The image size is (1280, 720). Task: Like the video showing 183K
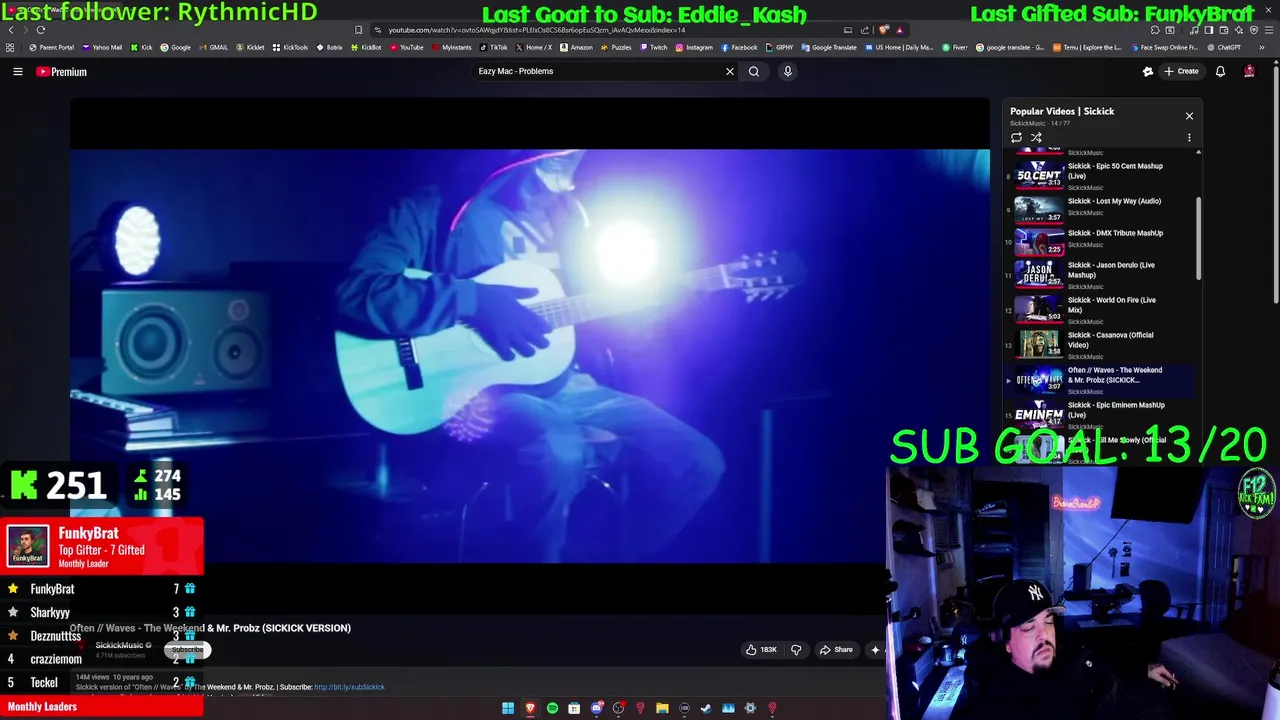[x=761, y=650]
